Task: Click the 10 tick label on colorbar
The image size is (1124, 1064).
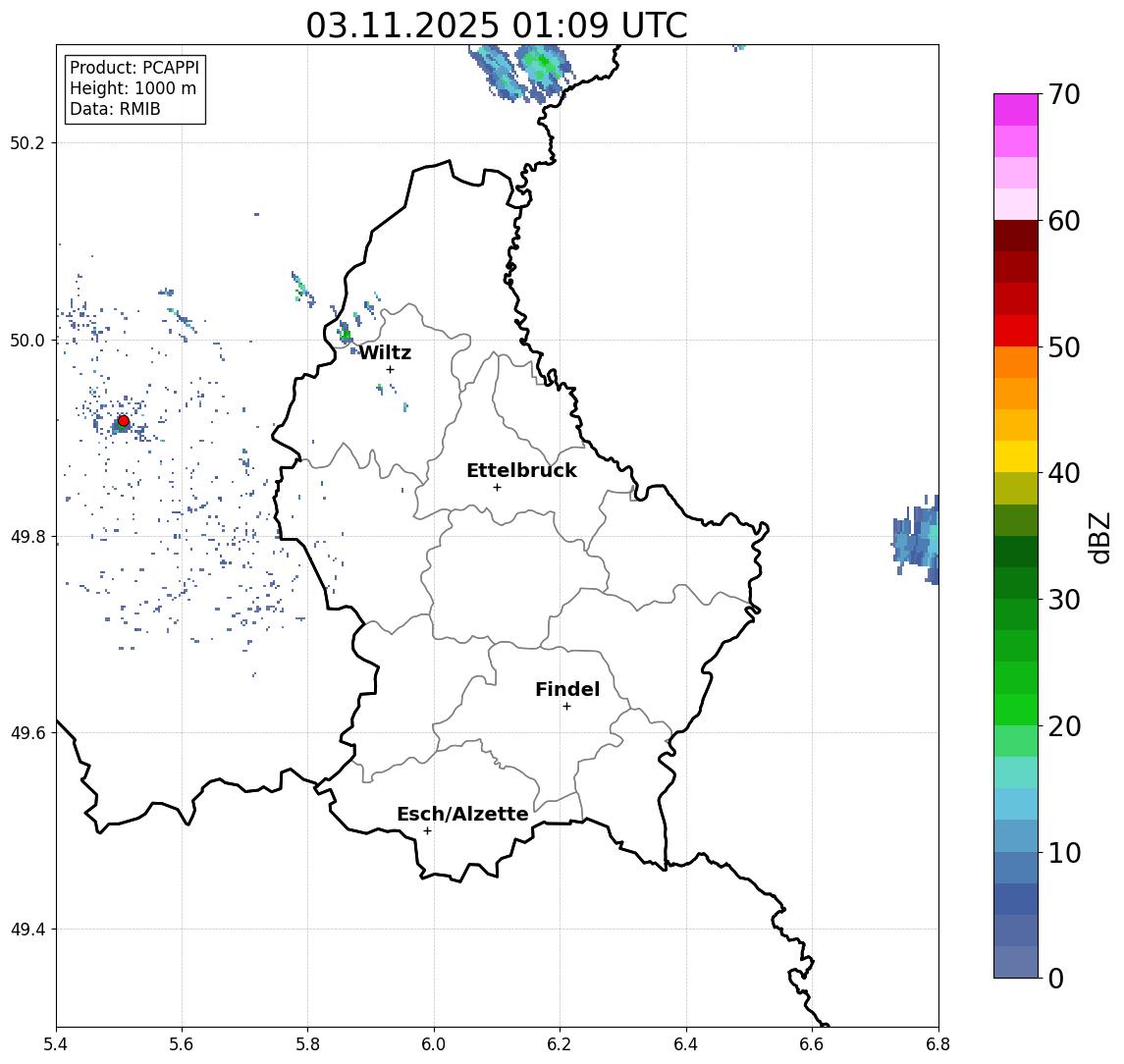Action: point(1064,853)
